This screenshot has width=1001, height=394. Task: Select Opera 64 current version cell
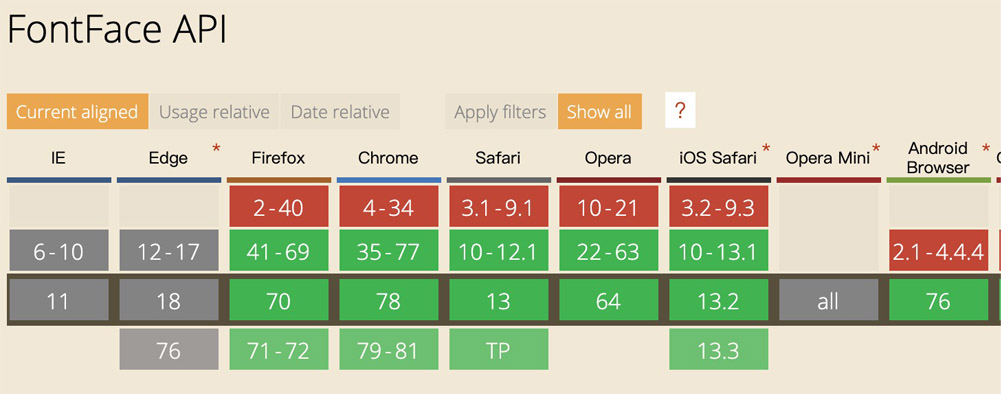608,300
